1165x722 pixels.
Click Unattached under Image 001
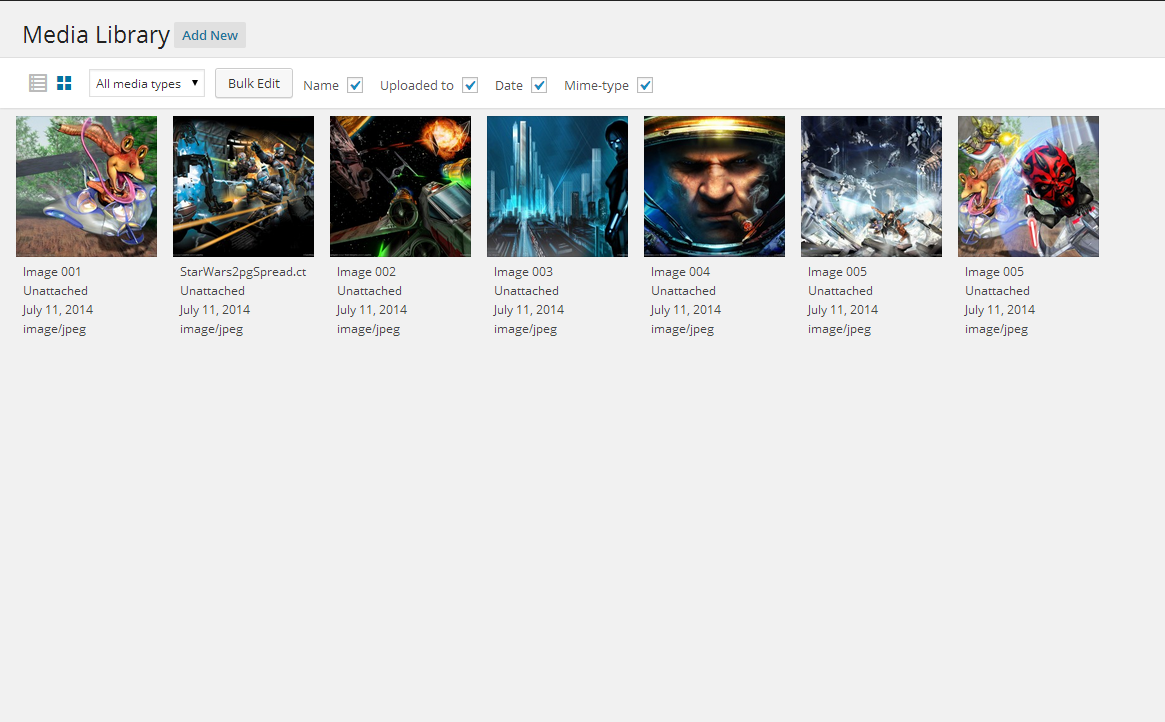(55, 290)
